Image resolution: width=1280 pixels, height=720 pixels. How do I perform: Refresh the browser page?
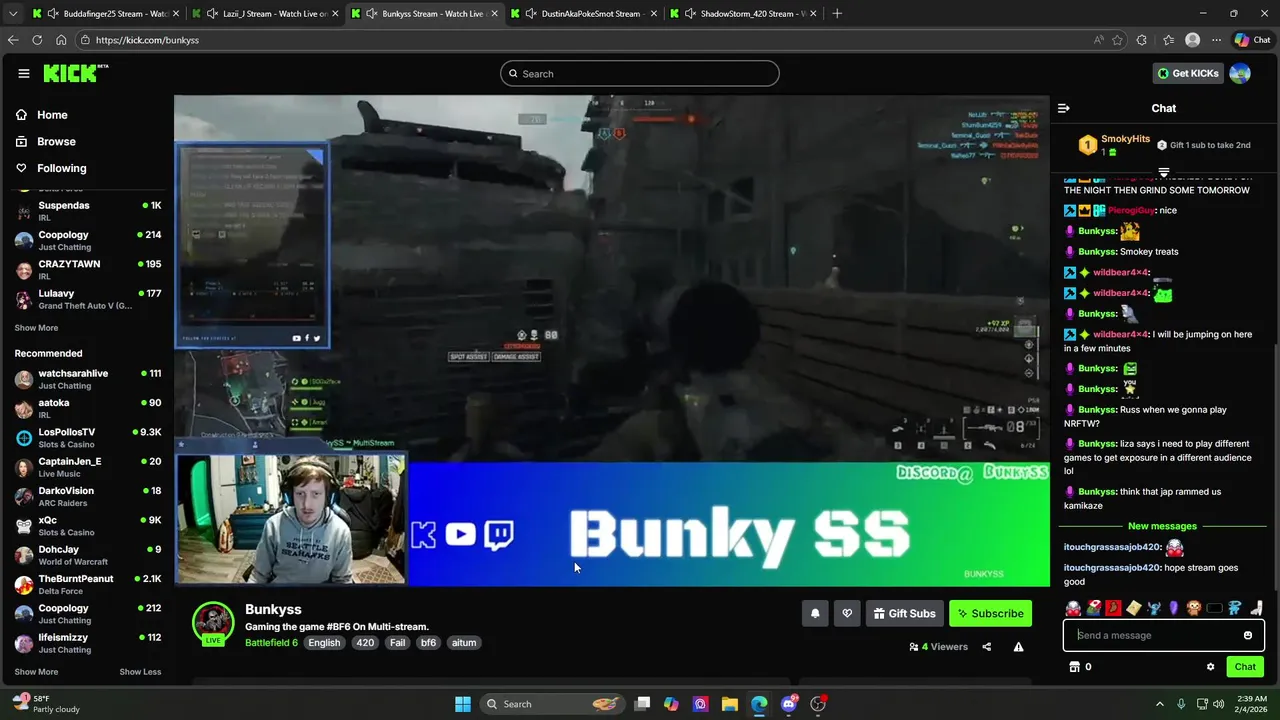[37, 40]
